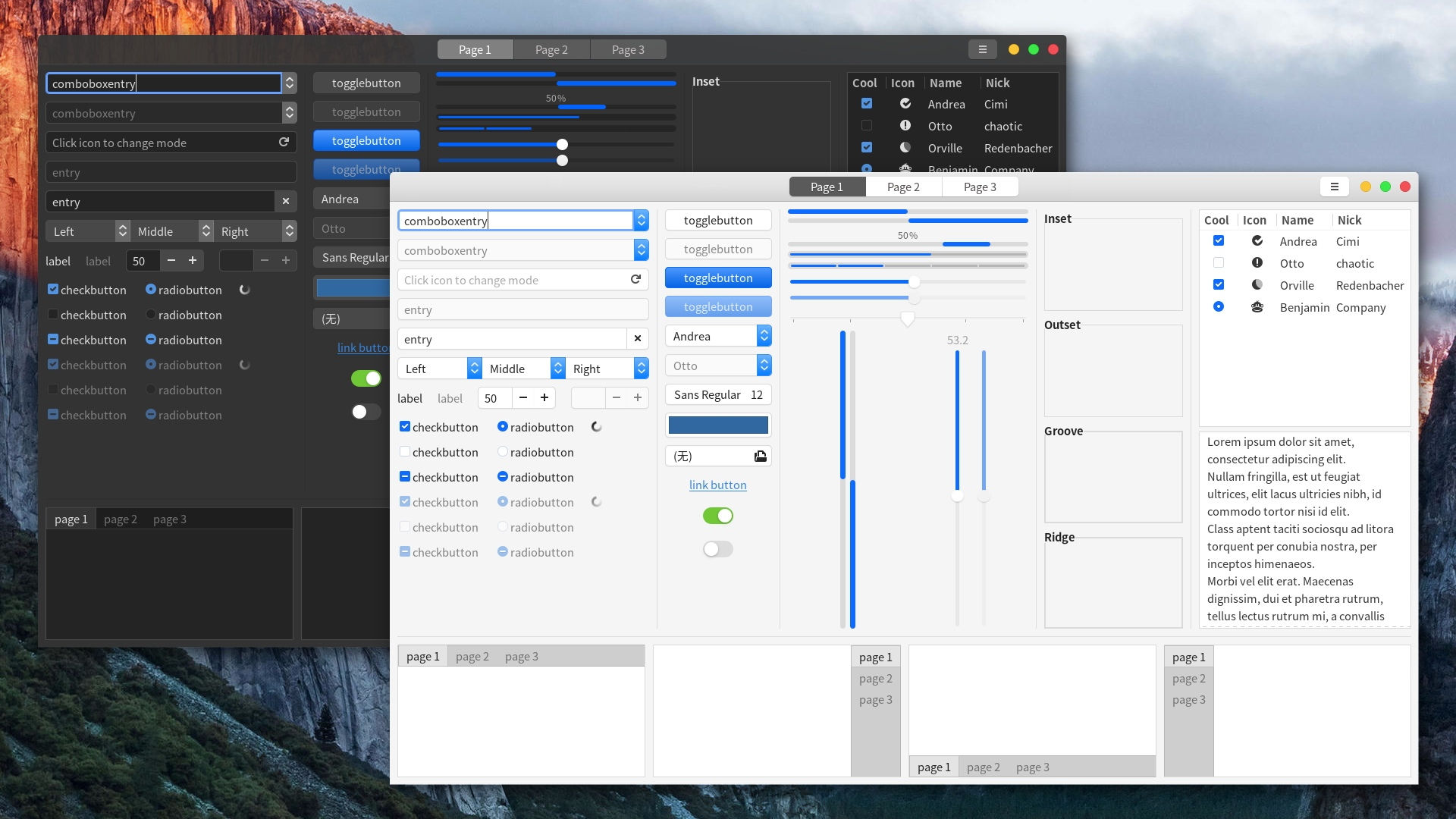
Task: Select the Cool checkbox for Andrea row
Action: [1218, 241]
